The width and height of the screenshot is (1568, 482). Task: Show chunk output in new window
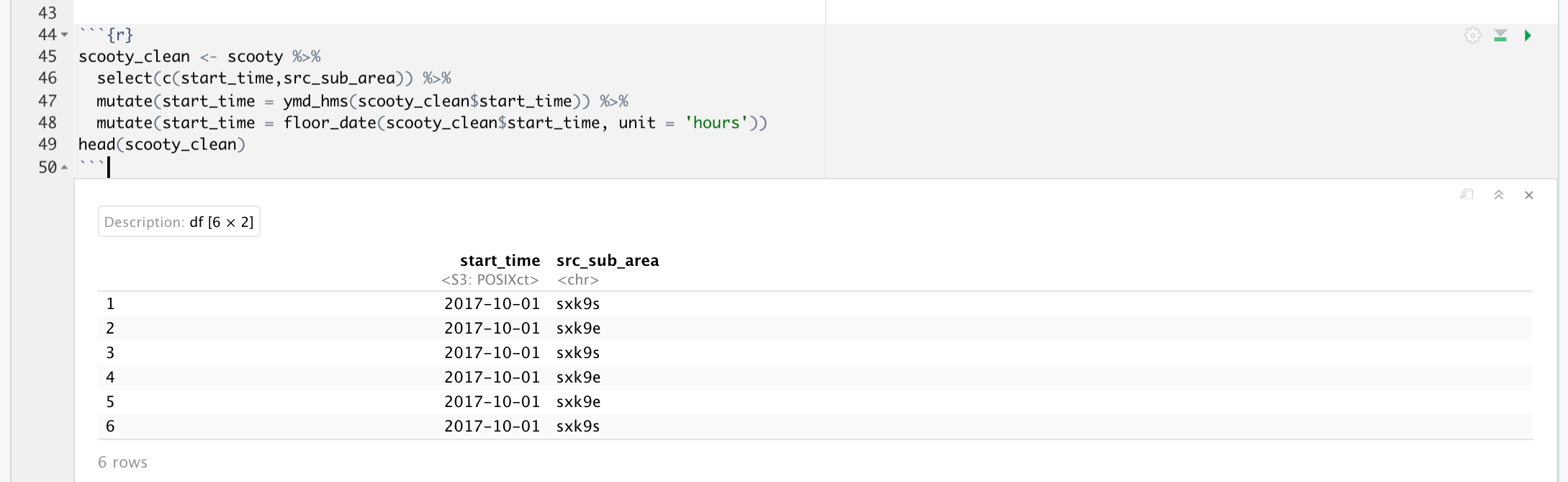click(1466, 195)
